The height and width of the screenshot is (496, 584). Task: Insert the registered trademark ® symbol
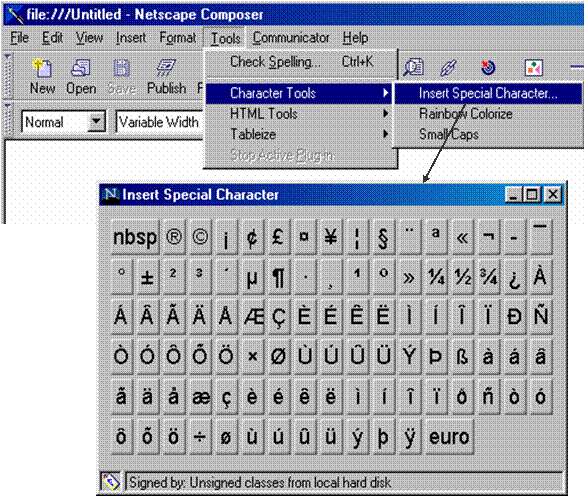pos(174,237)
